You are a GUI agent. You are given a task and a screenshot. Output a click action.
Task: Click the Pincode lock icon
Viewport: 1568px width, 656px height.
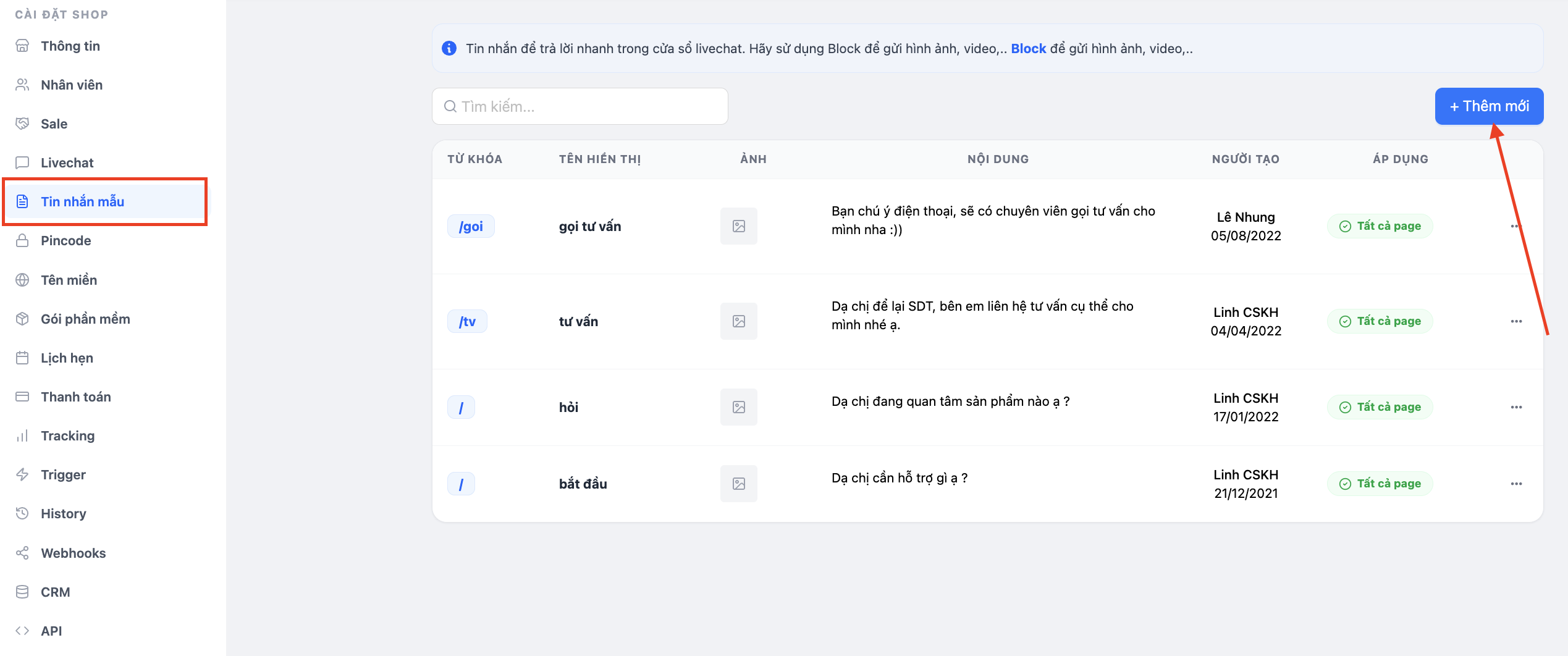pyautogui.click(x=22, y=240)
